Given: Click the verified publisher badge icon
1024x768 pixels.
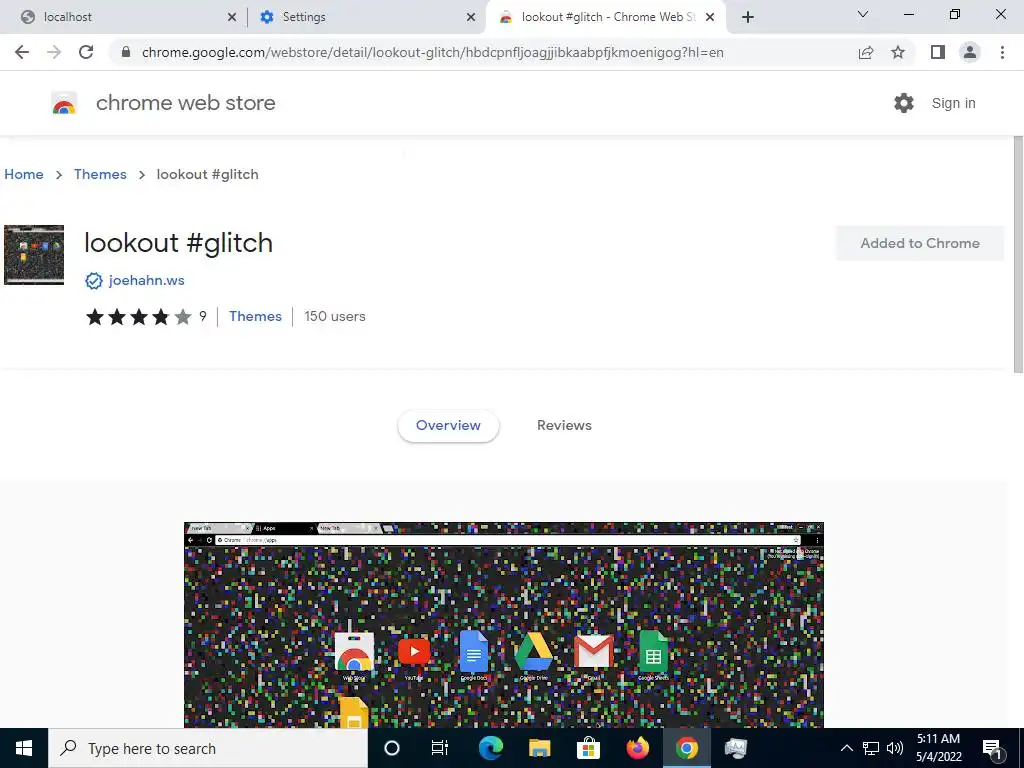Looking at the screenshot, I should [x=94, y=281].
